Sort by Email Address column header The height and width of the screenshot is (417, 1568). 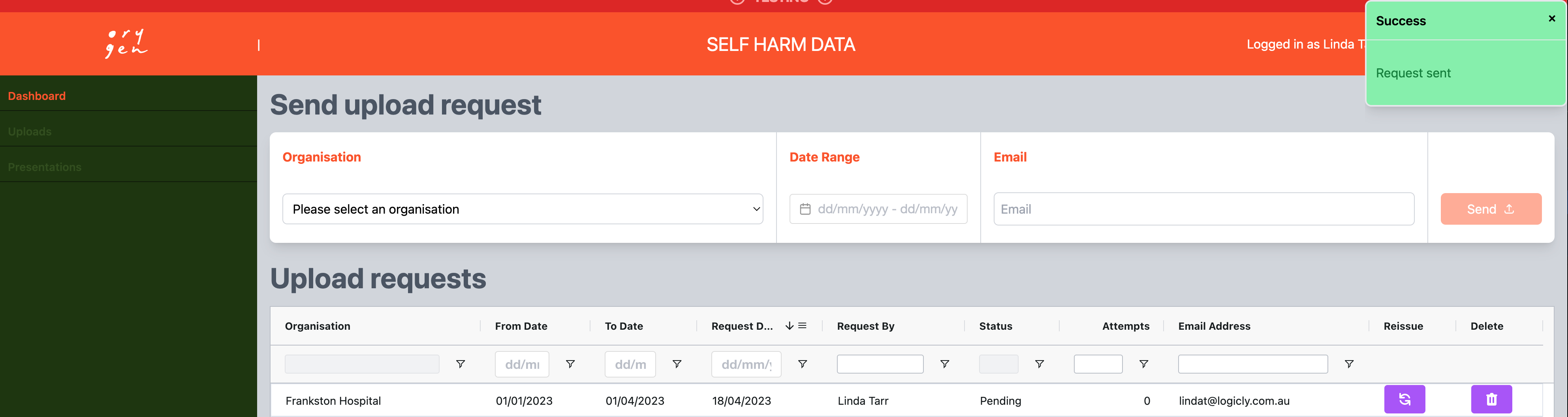1214,326
